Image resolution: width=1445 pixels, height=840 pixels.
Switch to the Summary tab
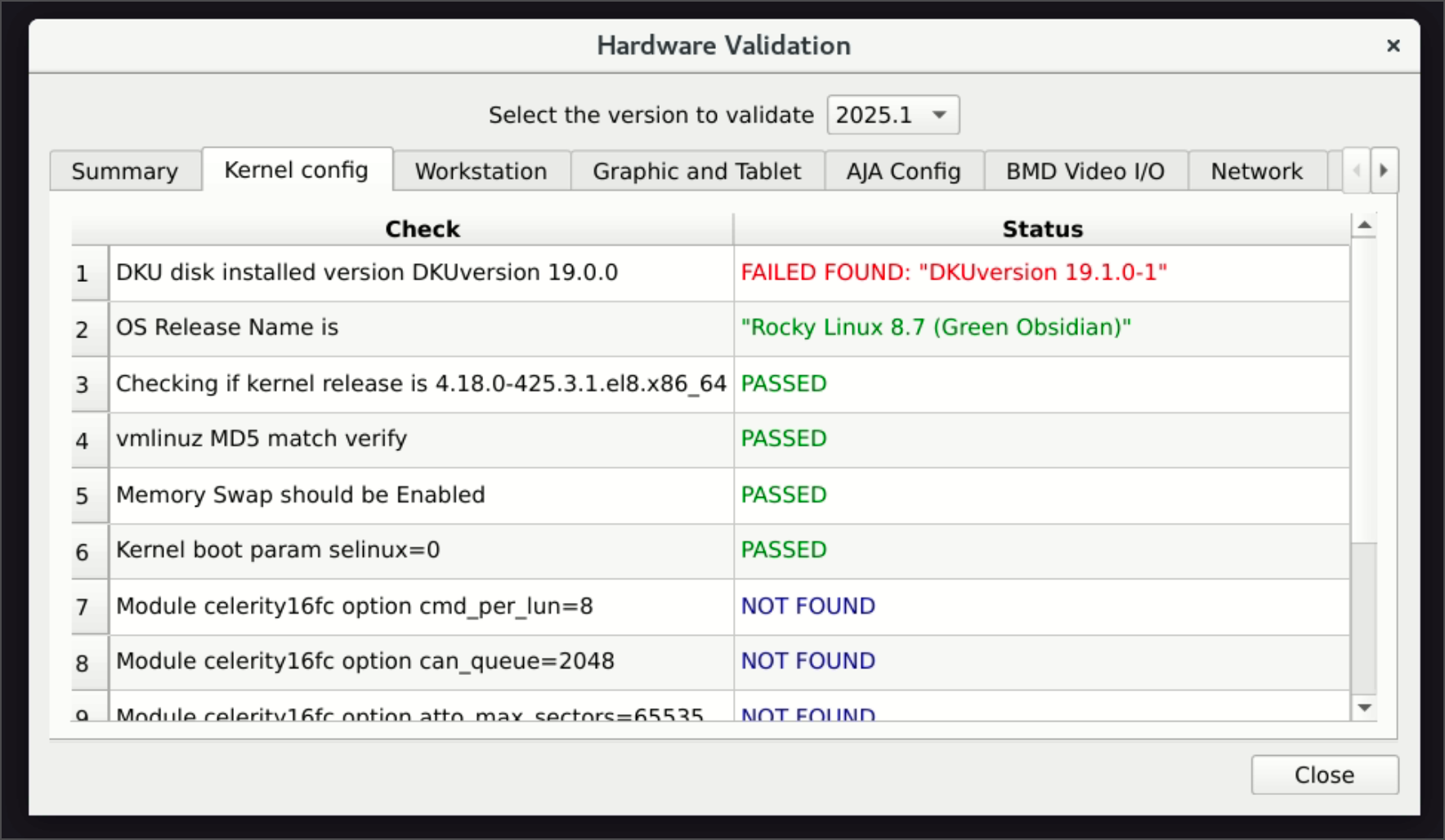tap(124, 171)
